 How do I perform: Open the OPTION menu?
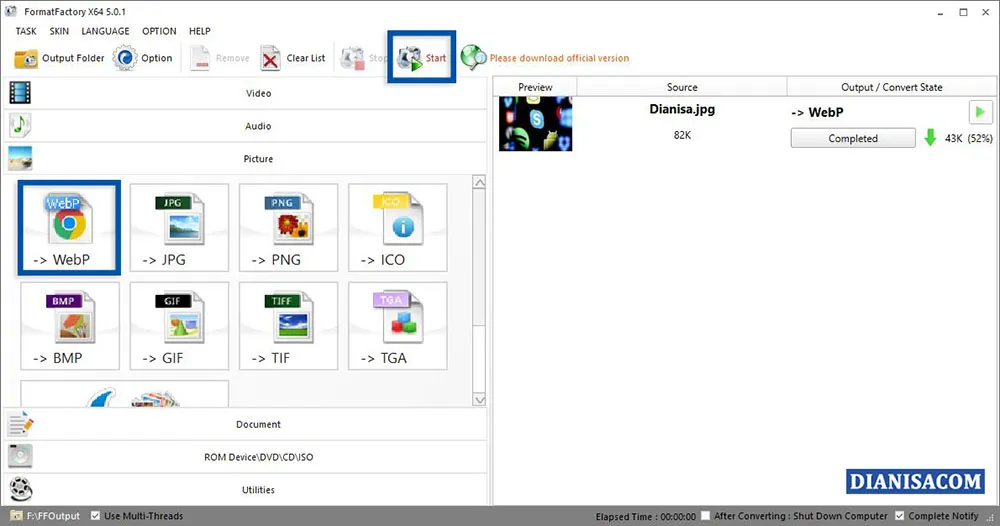pos(159,31)
